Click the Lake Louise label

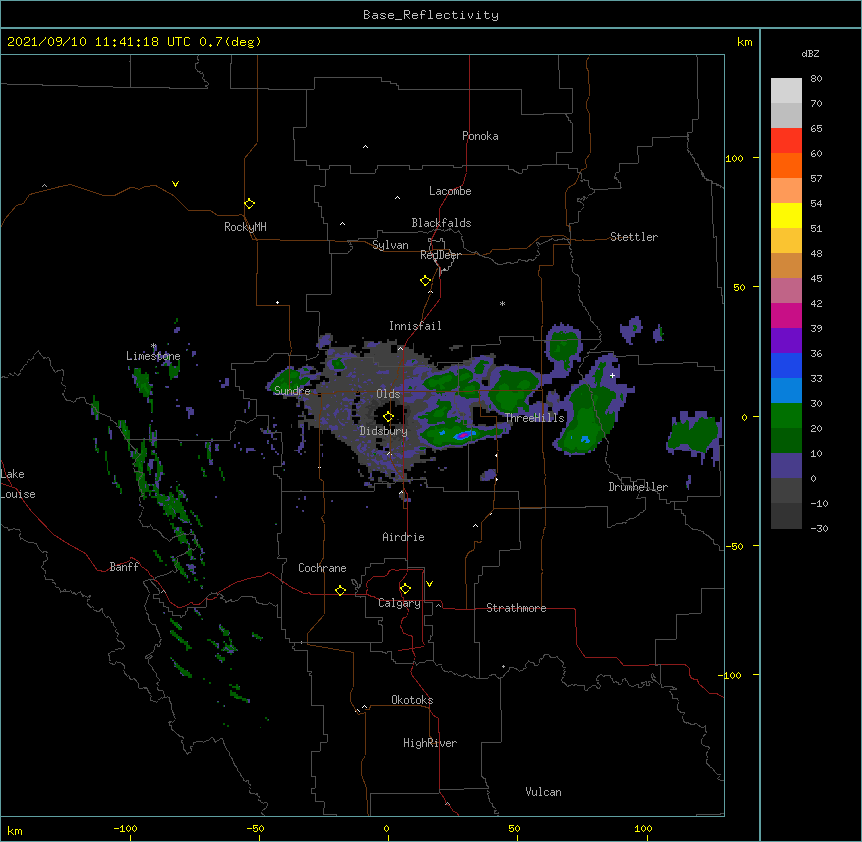tap(18, 484)
